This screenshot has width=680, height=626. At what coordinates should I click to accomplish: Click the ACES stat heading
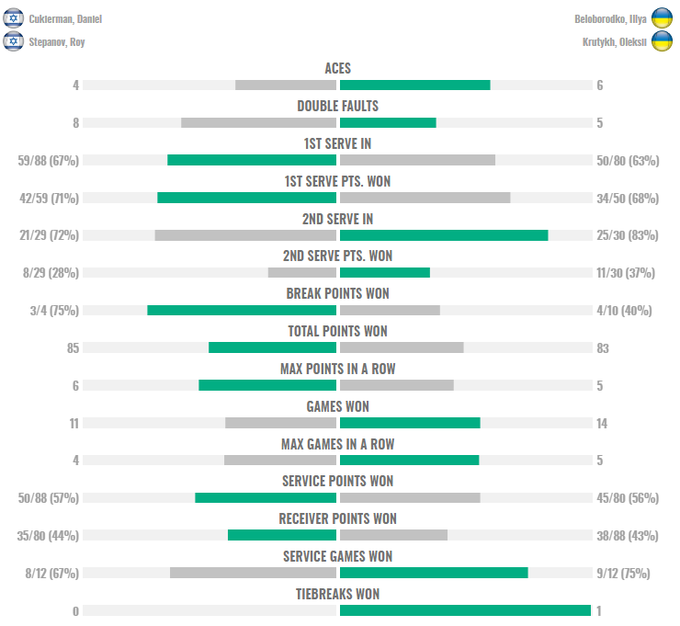point(338,69)
